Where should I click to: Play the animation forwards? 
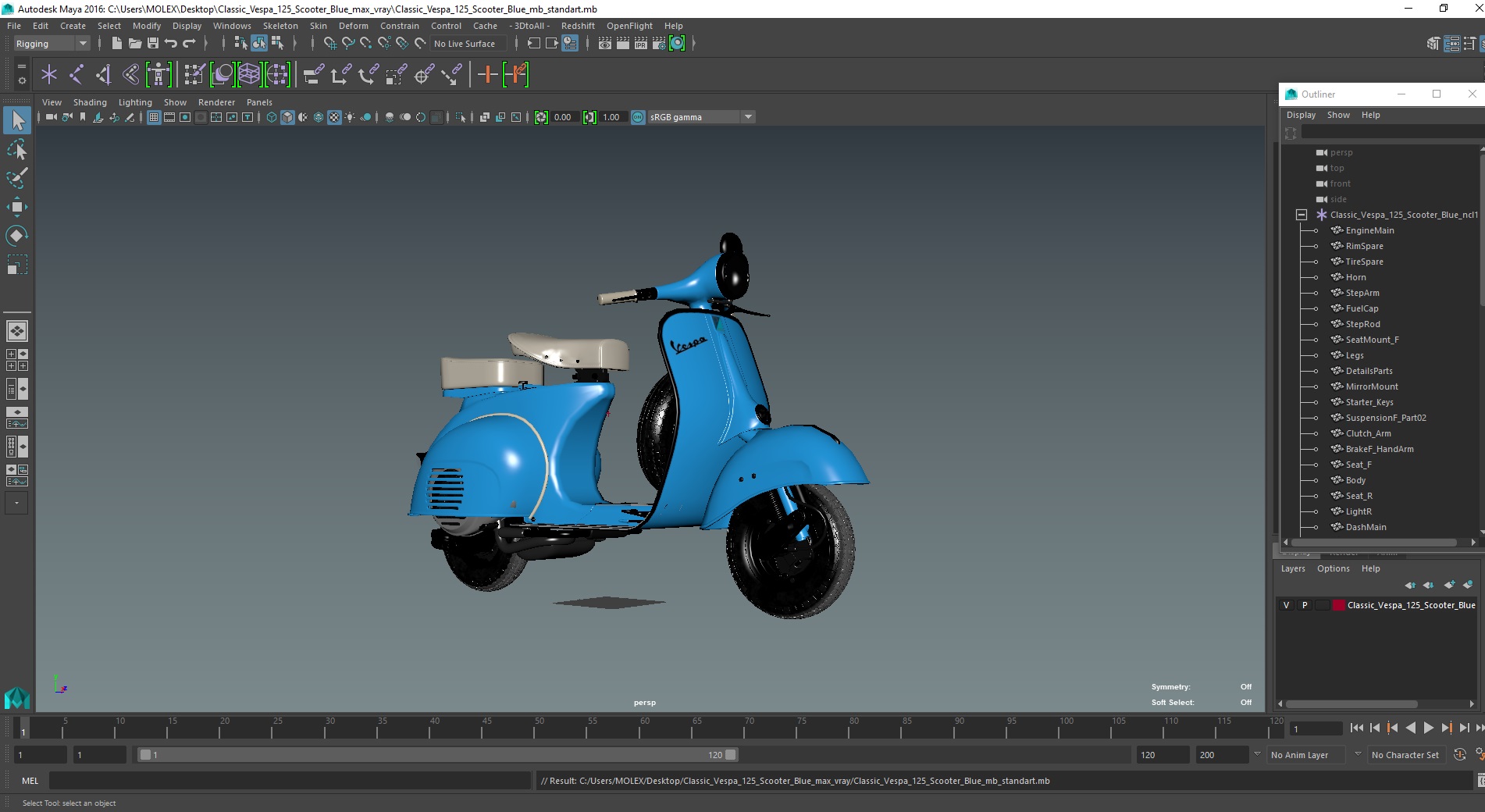point(1428,728)
